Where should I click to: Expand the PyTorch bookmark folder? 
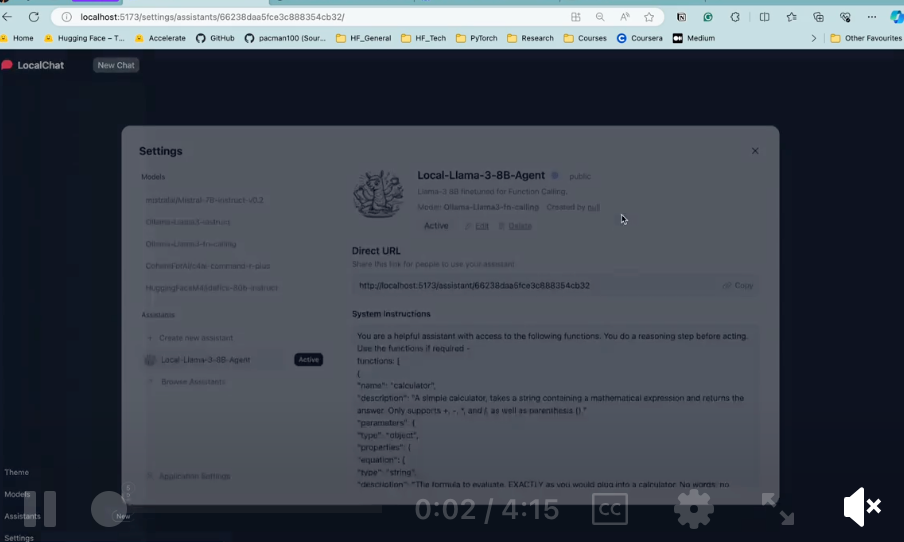477,38
